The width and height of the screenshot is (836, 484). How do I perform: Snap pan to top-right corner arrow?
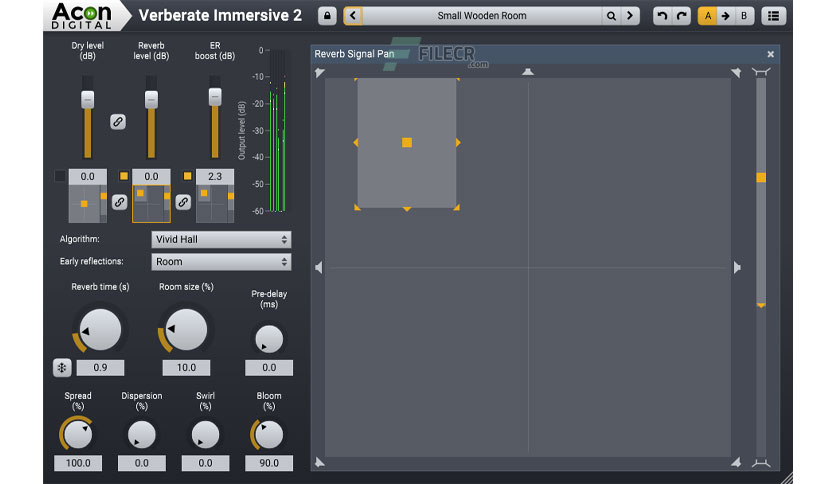click(736, 72)
